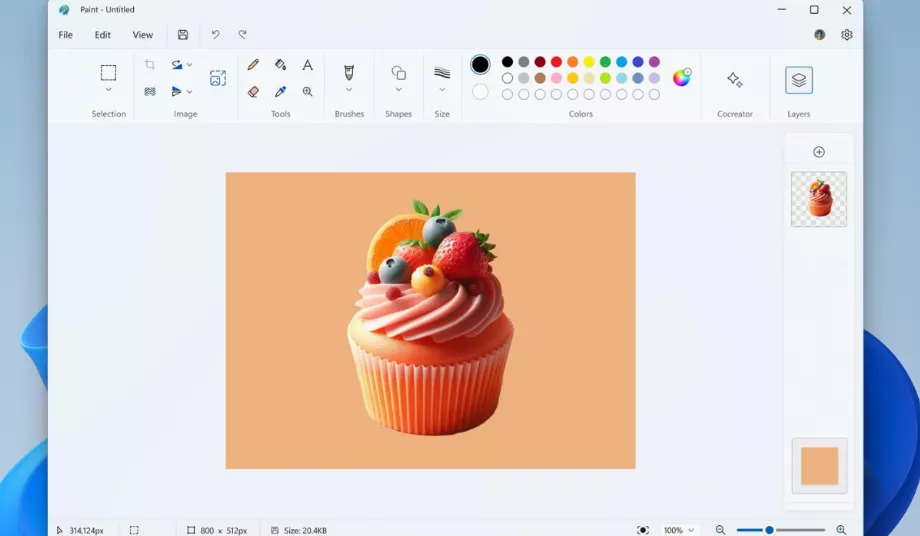Click the Crop image icon
Screen dimensions: 920x536
[150, 65]
